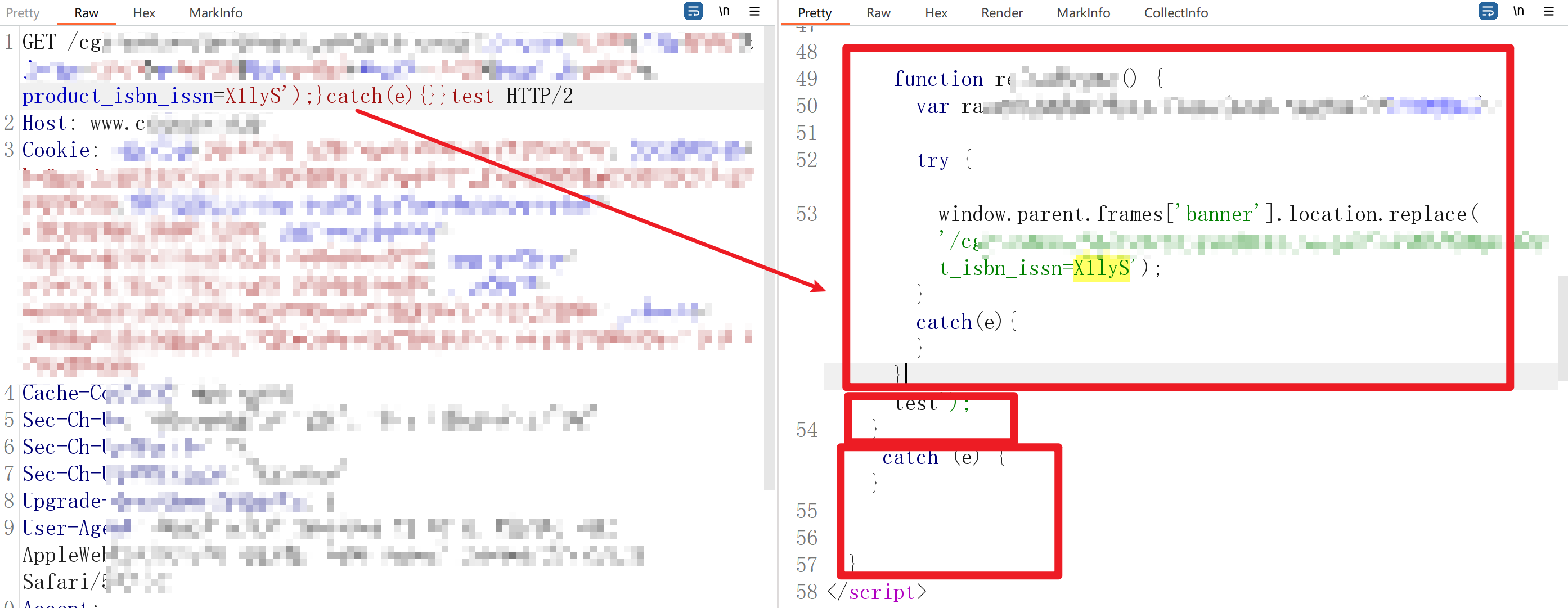This screenshot has width=1568, height=608.
Task: Open Hex tab in request panel
Action: click(143, 13)
